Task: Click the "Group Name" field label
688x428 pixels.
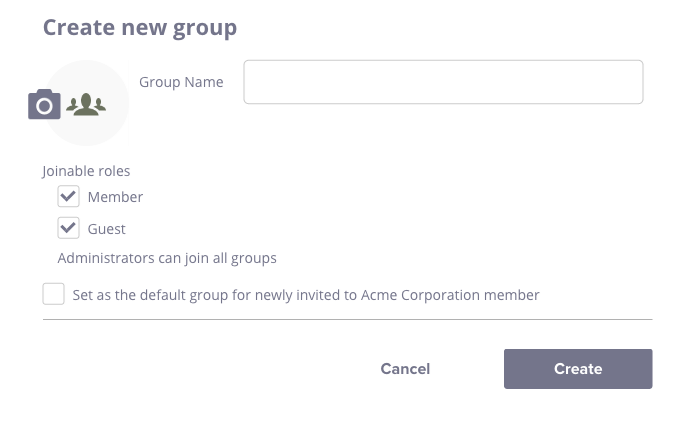Action: [181, 82]
